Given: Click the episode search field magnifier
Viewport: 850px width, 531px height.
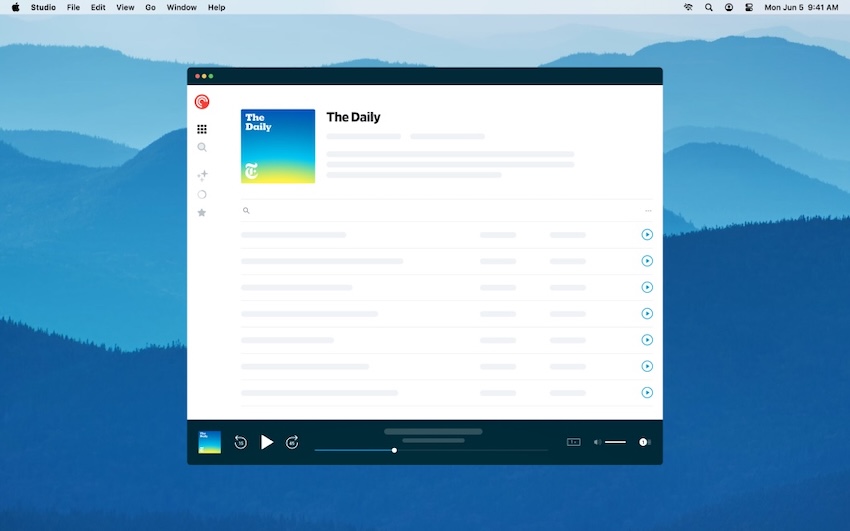Looking at the screenshot, I should click(x=246, y=210).
